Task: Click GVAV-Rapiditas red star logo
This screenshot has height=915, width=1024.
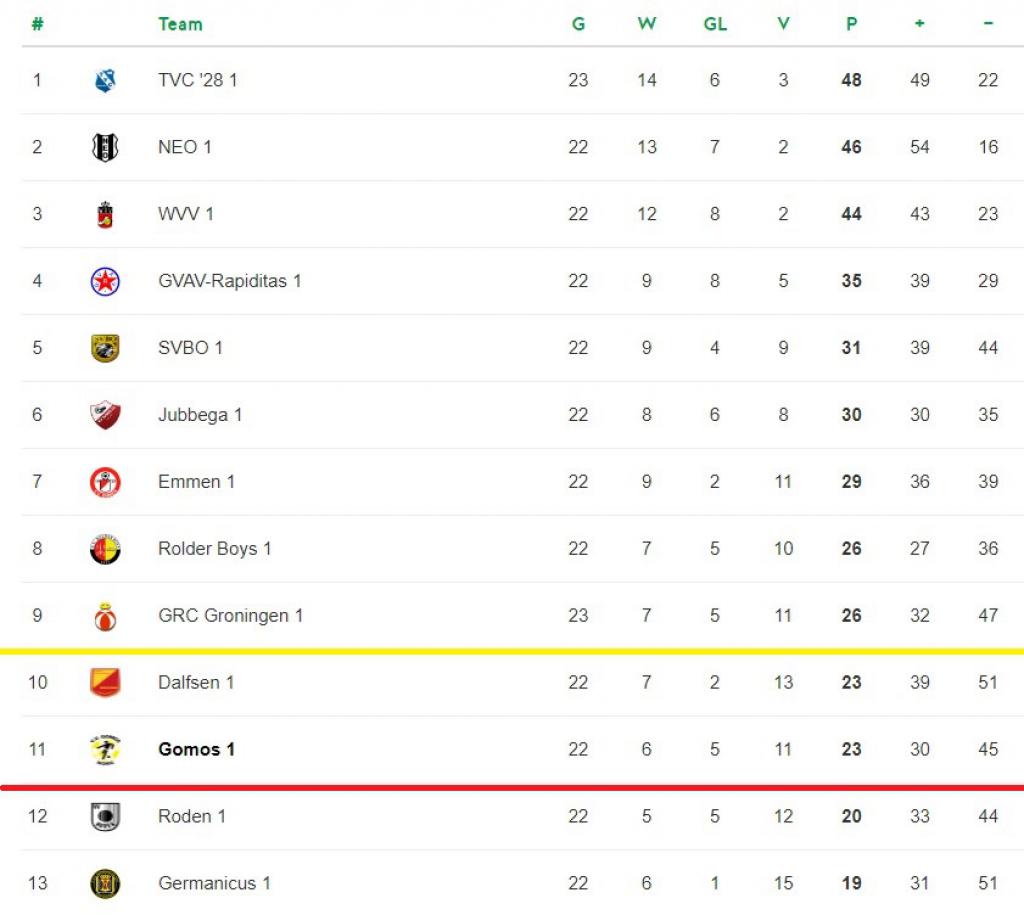Action: [x=105, y=281]
